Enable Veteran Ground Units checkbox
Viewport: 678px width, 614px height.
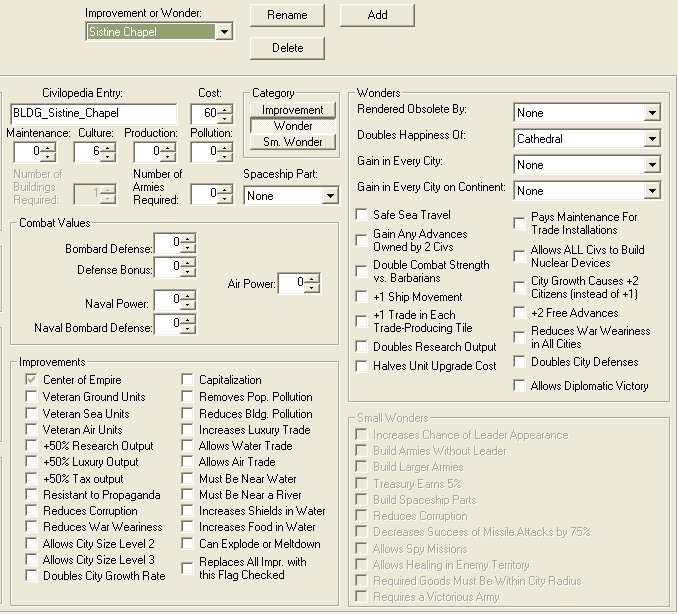tap(33, 397)
